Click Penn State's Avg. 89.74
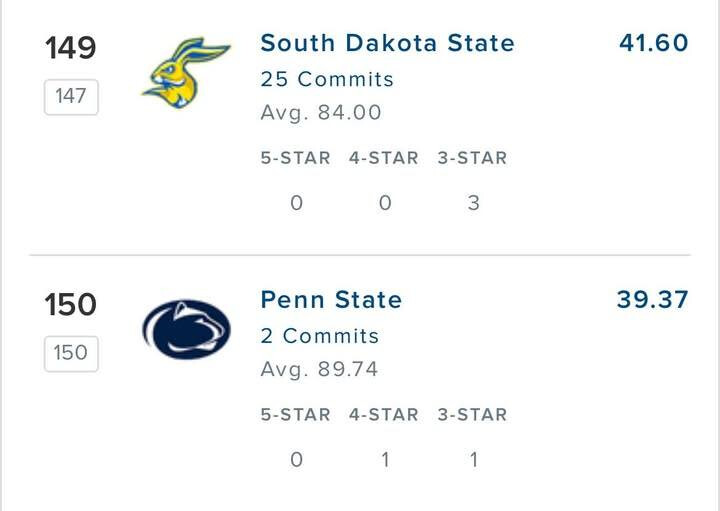The width and height of the screenshot is (720, 511). 319,369
